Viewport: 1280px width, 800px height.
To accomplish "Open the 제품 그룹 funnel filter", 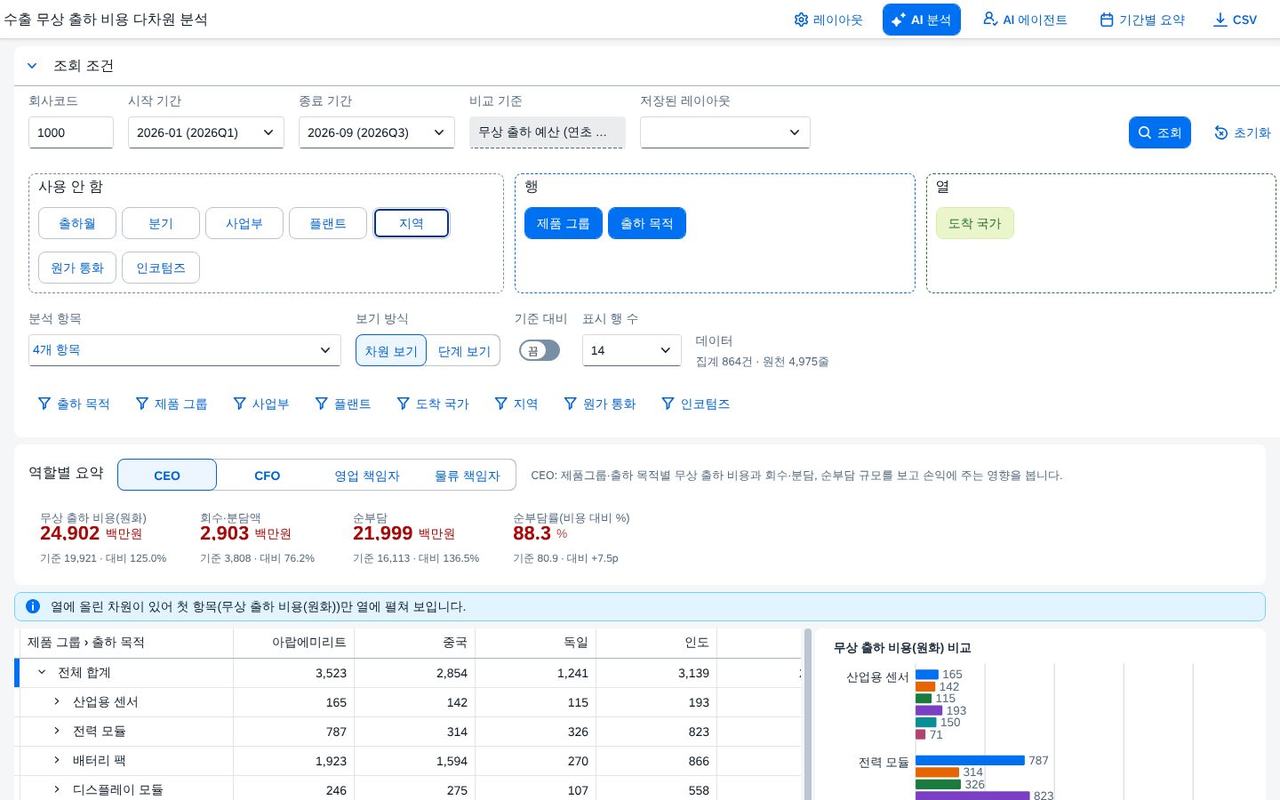I will pos(171,404).
